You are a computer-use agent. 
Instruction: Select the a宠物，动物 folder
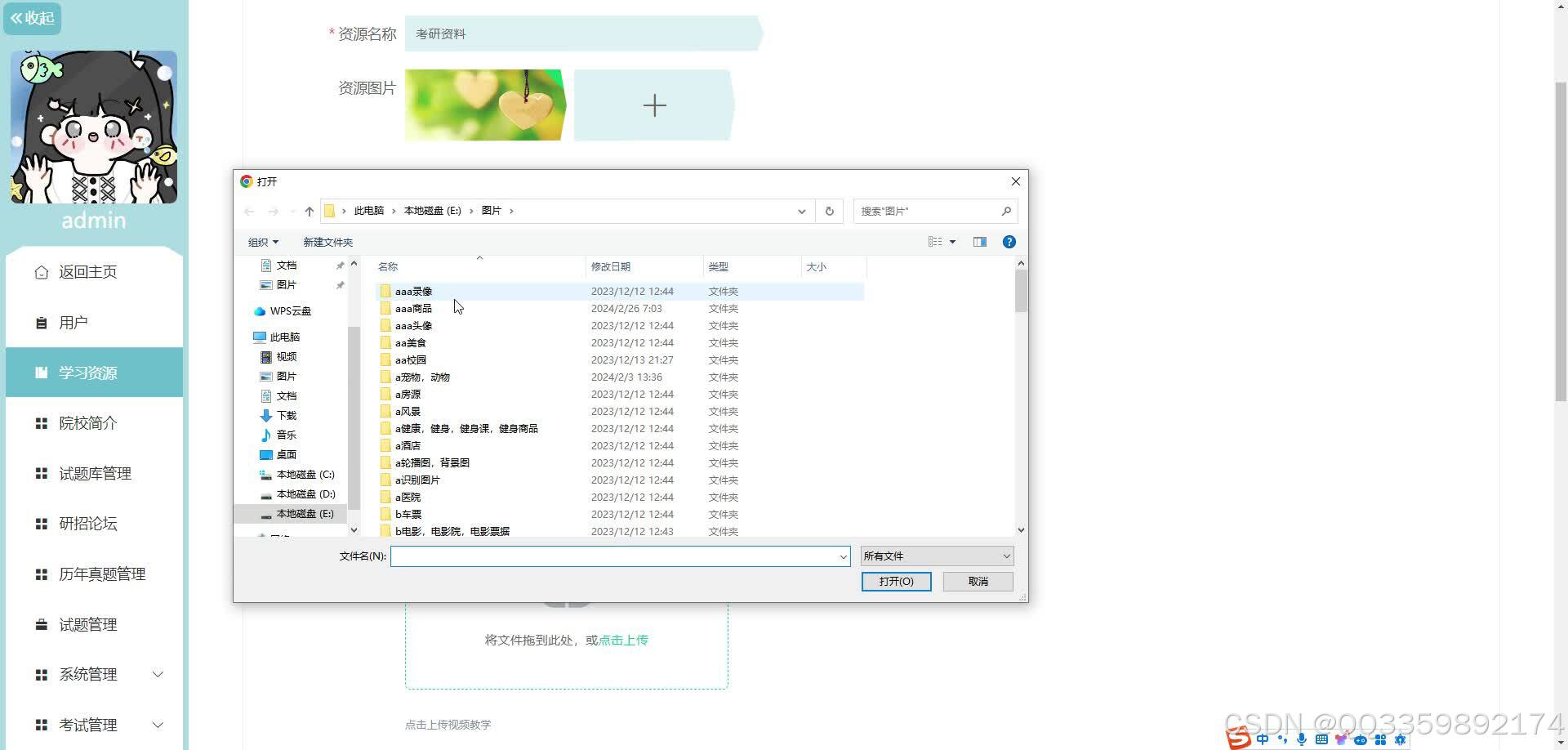(x=621, y=377)
